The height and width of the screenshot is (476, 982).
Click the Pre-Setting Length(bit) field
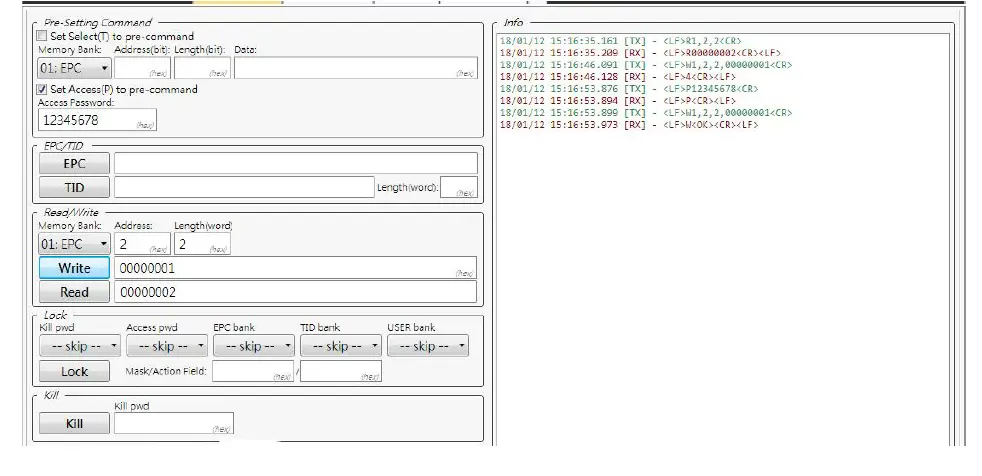(202, 68)
